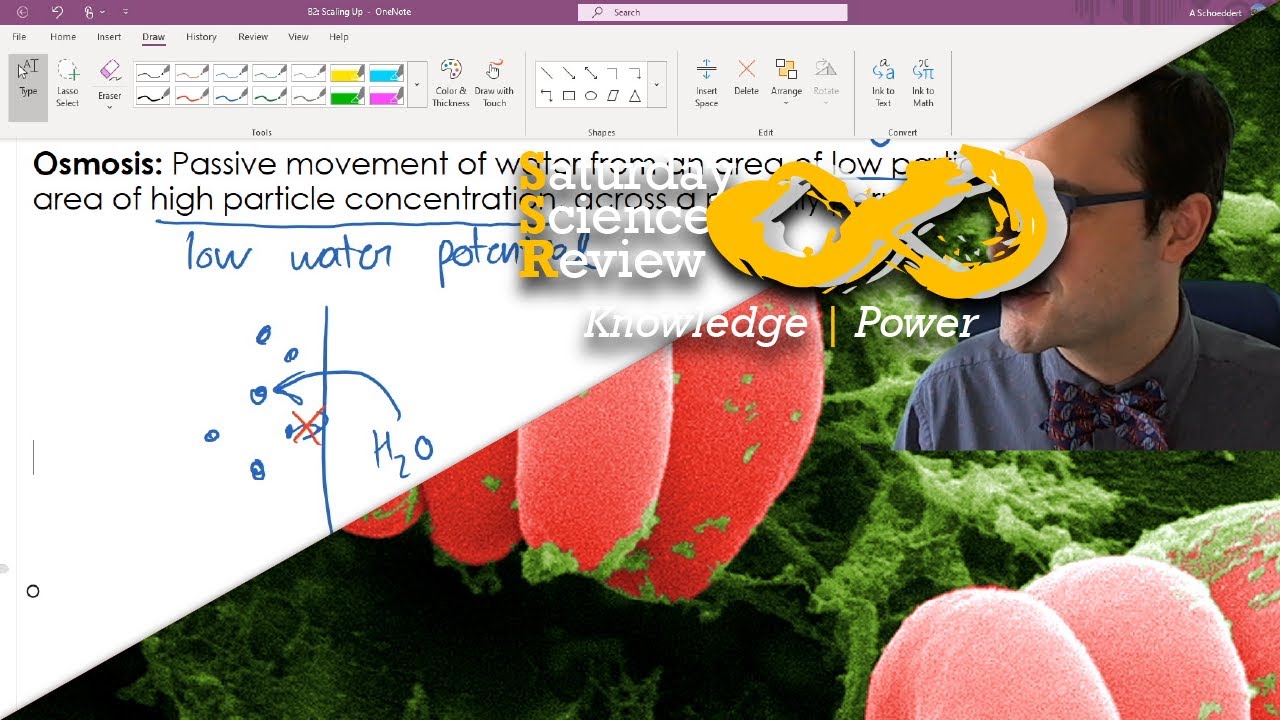Select the magenta highlighter

[387, 96]
